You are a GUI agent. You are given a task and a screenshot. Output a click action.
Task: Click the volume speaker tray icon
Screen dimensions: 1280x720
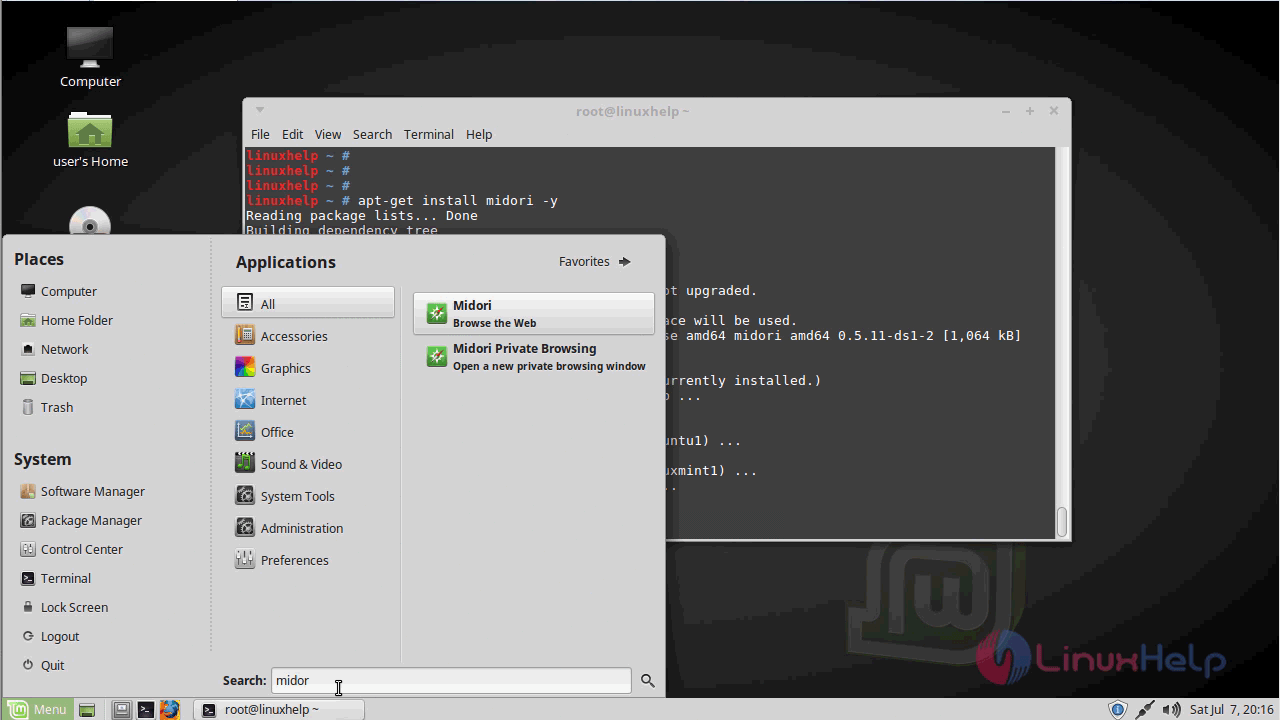tap(1171, 710)
